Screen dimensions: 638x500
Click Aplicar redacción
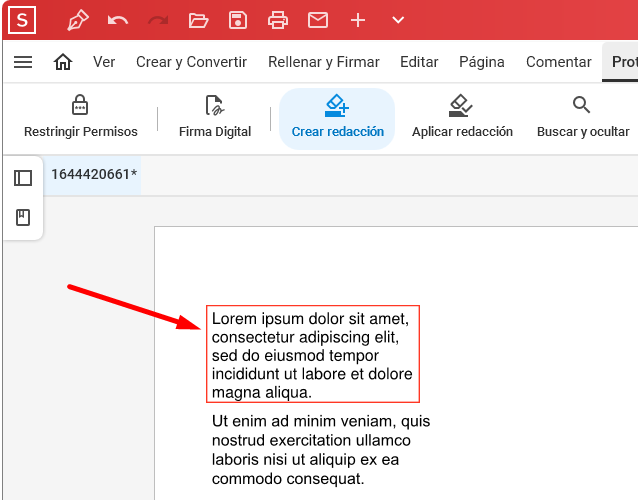click(462, 117)
